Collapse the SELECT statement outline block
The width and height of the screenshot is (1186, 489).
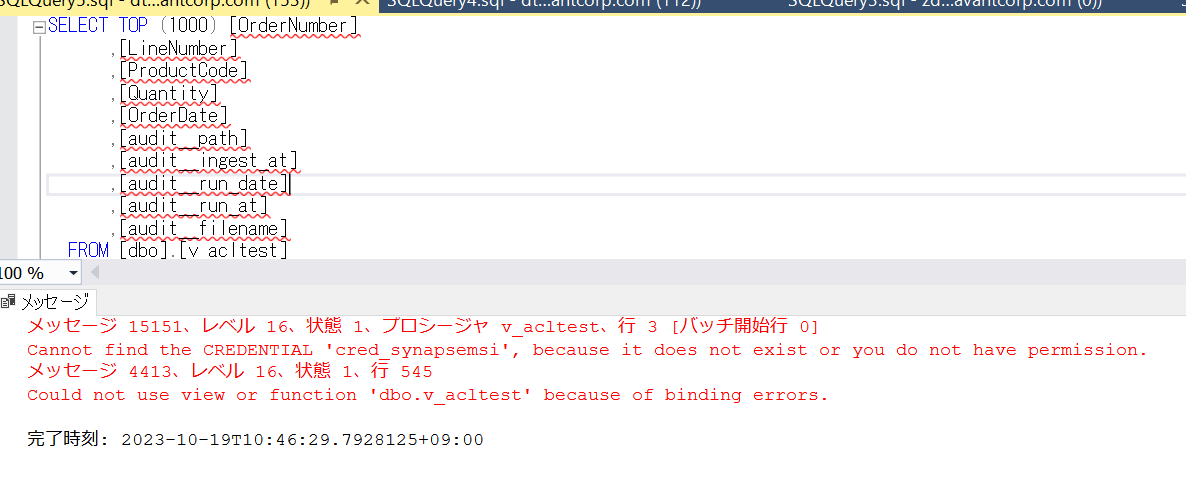click(39, 27)
